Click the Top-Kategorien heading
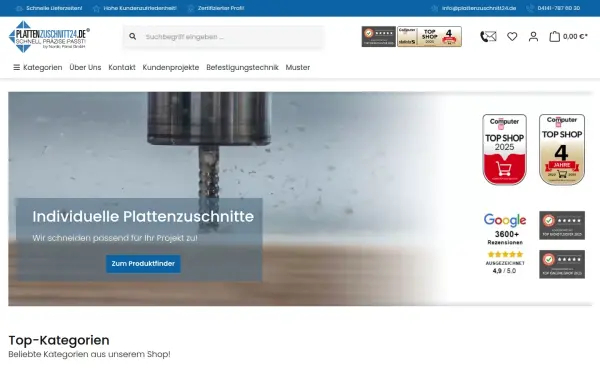The height and width of the screenshot is (375, 600). (x=59, y=340)
